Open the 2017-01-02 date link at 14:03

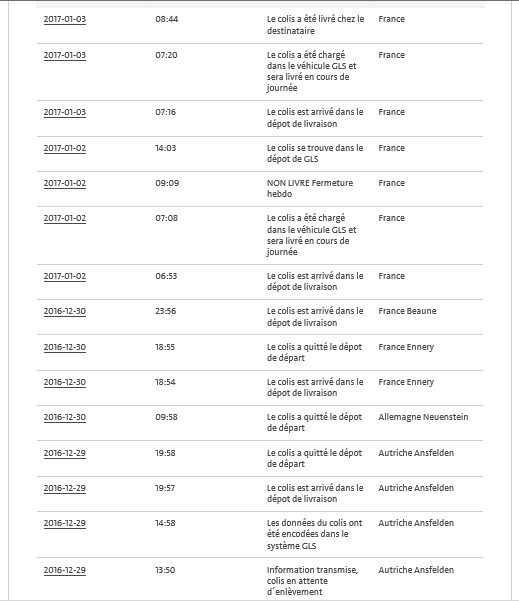coord(65,148)
